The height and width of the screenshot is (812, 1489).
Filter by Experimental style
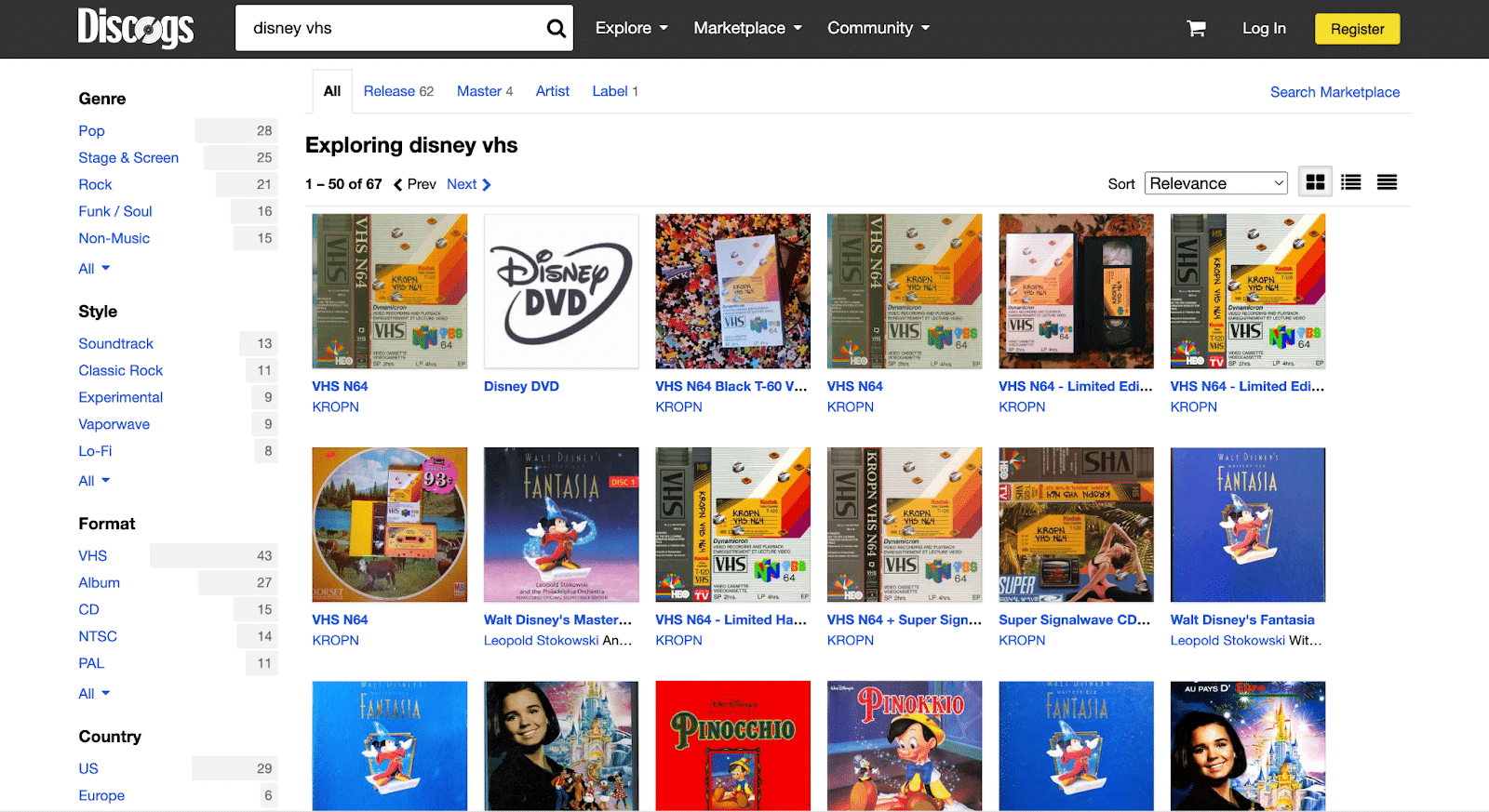click(120, 398)
